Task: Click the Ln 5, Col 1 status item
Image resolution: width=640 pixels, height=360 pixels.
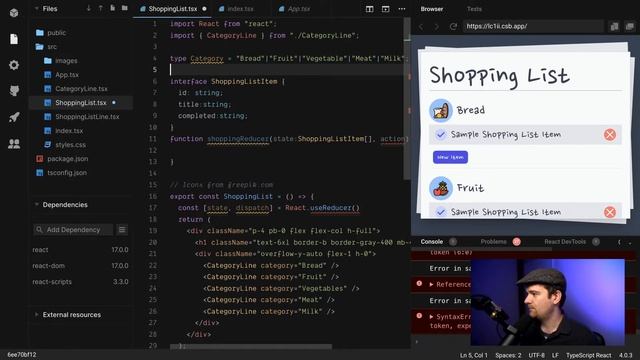Action: click(x=473, y=355)
